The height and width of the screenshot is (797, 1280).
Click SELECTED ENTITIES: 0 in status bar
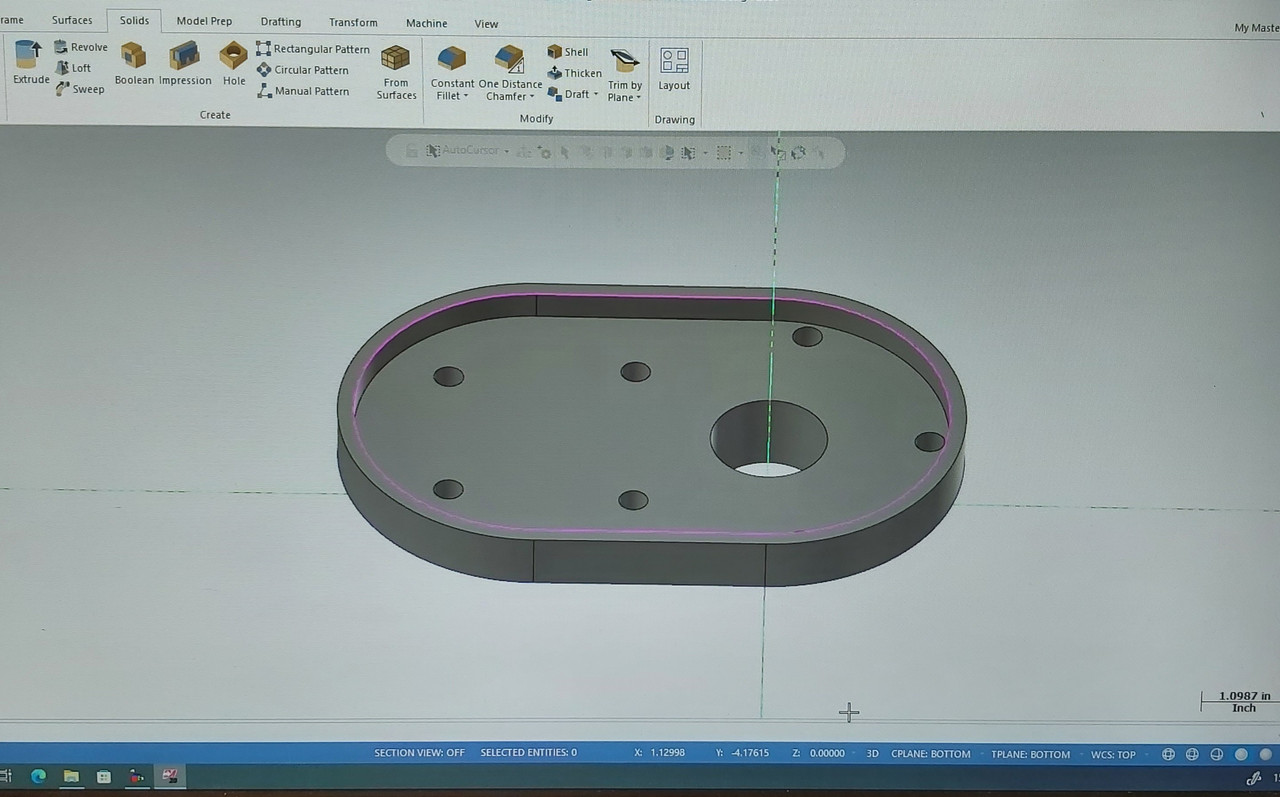click(x=528, y=753)
